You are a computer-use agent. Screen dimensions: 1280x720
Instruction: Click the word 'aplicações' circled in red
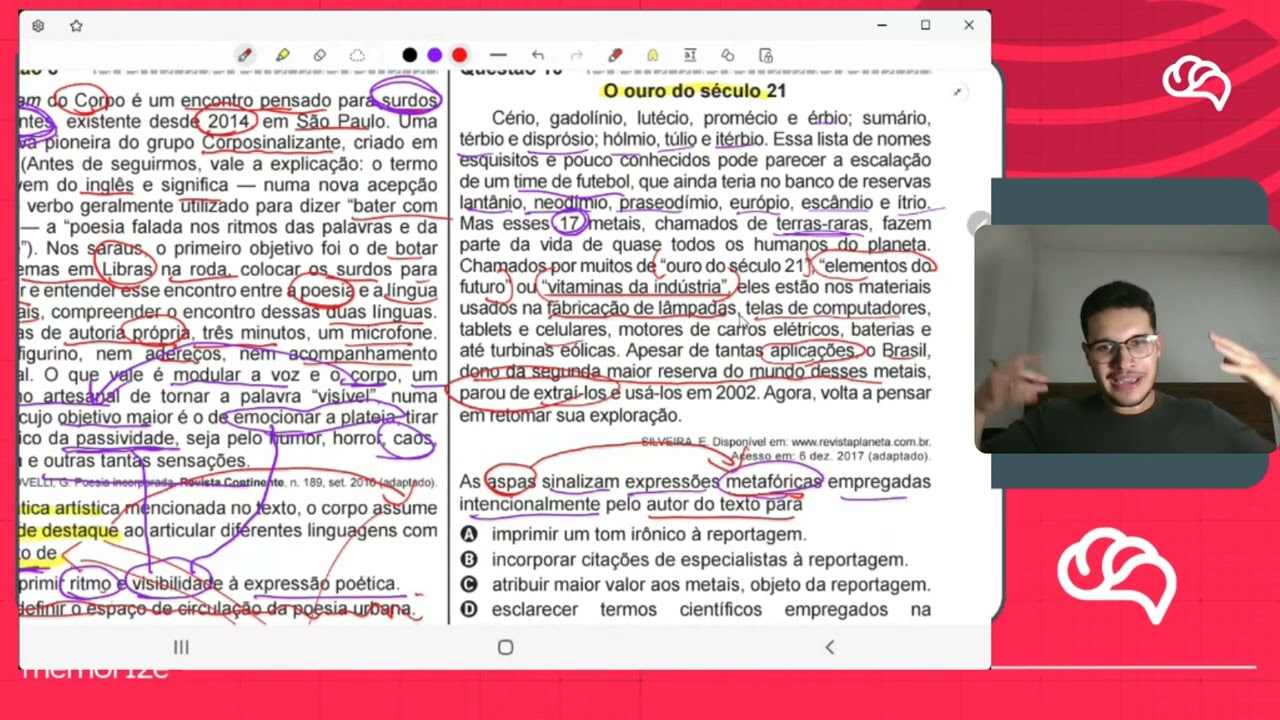pos(813,351)
